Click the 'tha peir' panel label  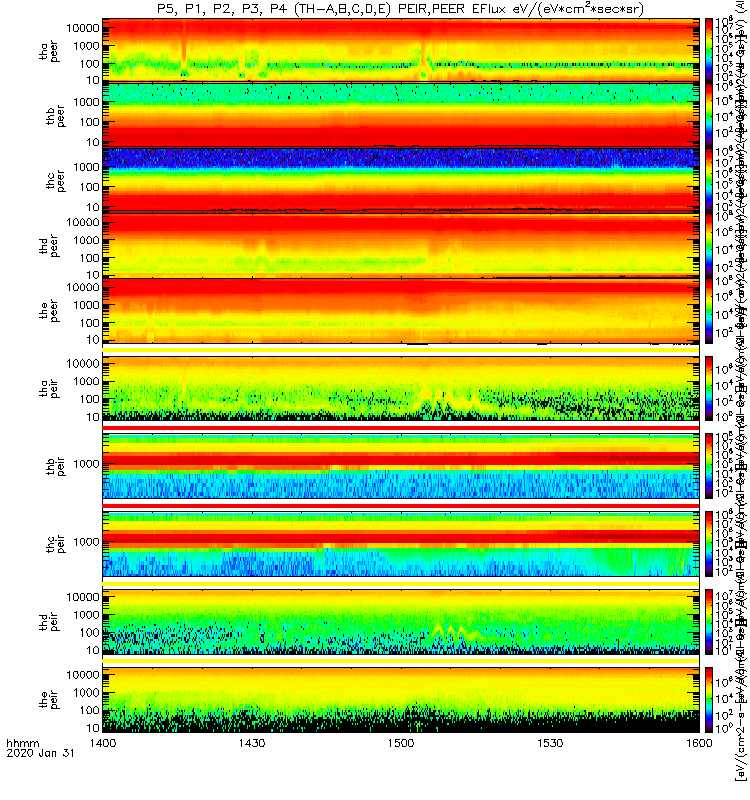coord(49,388)
